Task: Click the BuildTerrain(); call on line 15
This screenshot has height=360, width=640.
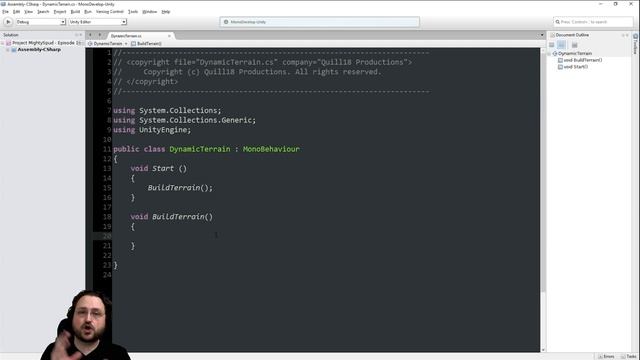Action: pos(180,188)
